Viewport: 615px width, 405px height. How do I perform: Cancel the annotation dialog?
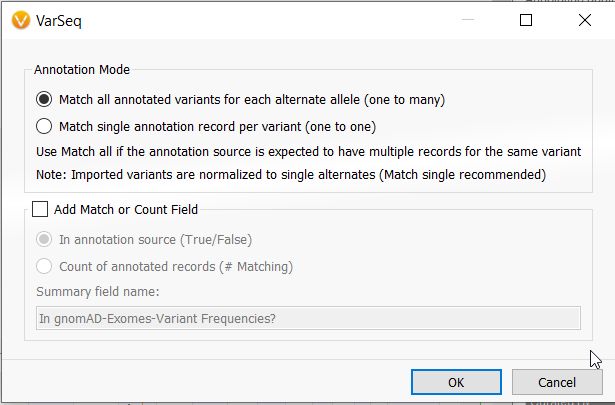(557, 382)
